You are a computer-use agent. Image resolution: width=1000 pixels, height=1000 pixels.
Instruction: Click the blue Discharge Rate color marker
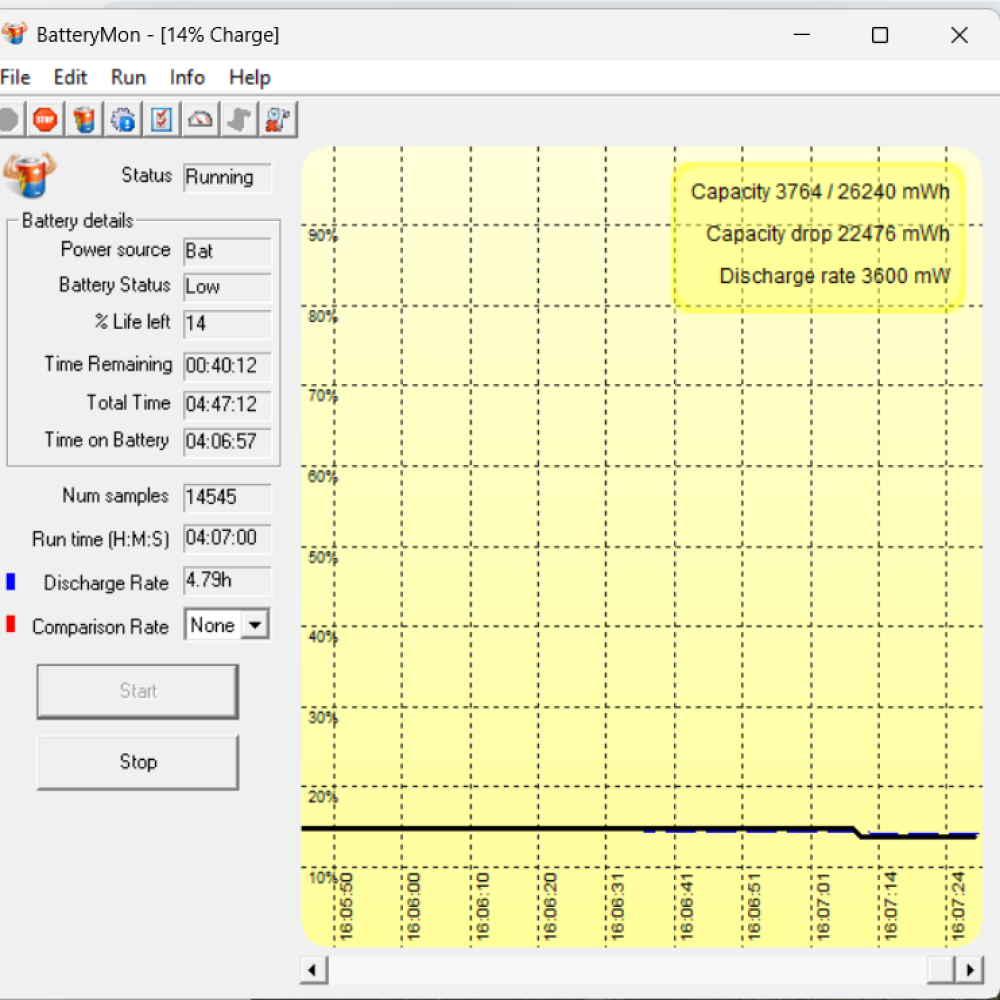coord(10,582)
